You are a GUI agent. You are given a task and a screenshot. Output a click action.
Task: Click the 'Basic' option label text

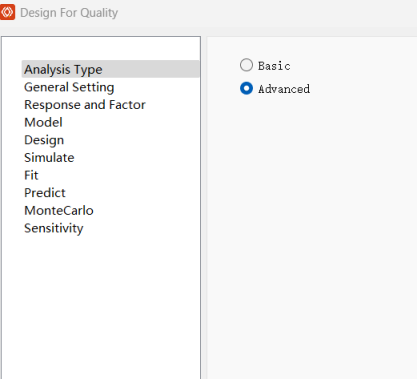pos(274,66)
